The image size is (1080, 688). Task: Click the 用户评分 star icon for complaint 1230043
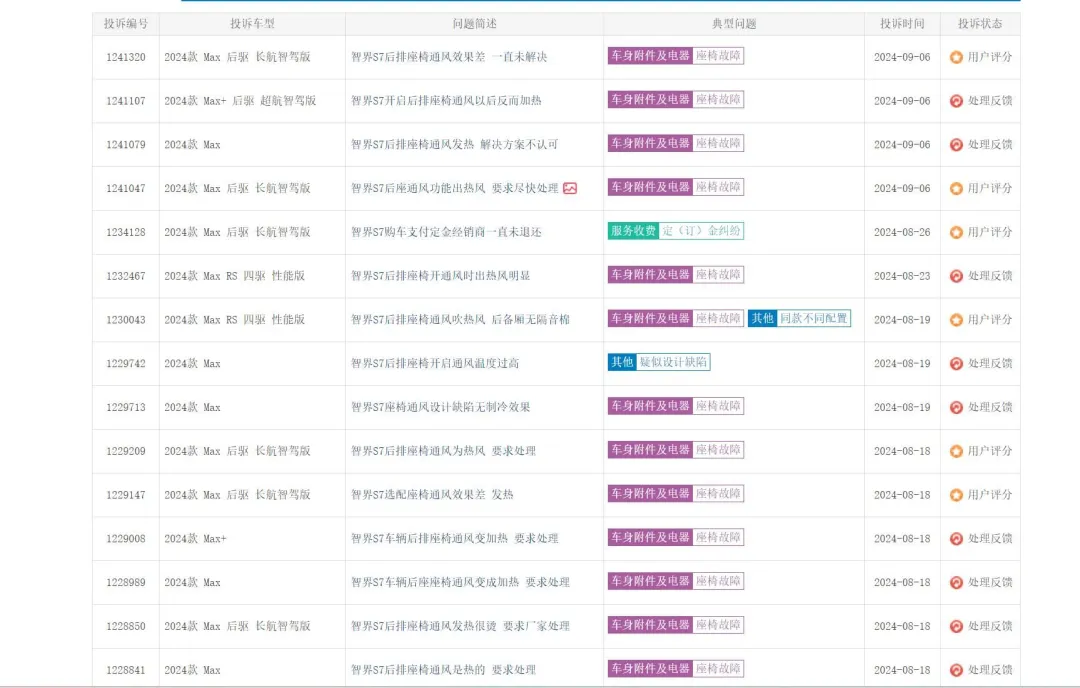956,320
